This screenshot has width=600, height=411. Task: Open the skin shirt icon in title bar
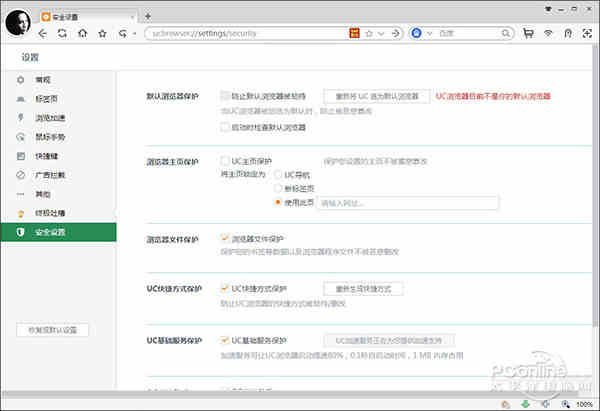pos(548,9)
